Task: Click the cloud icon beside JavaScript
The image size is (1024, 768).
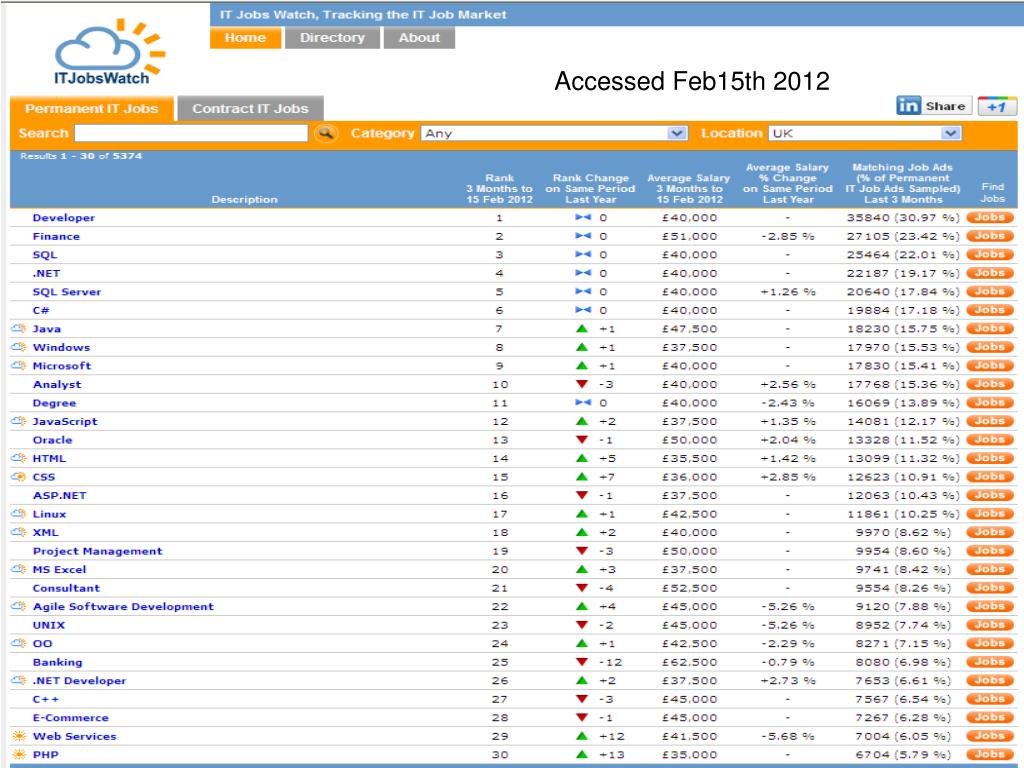Action: tap(19, 421)
